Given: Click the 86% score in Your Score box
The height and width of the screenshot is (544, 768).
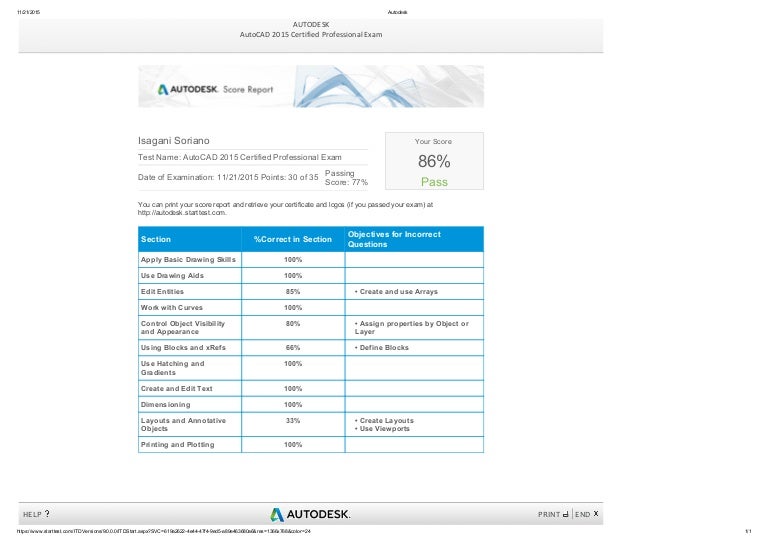Looking at the screenshot, I should point(434,161).
